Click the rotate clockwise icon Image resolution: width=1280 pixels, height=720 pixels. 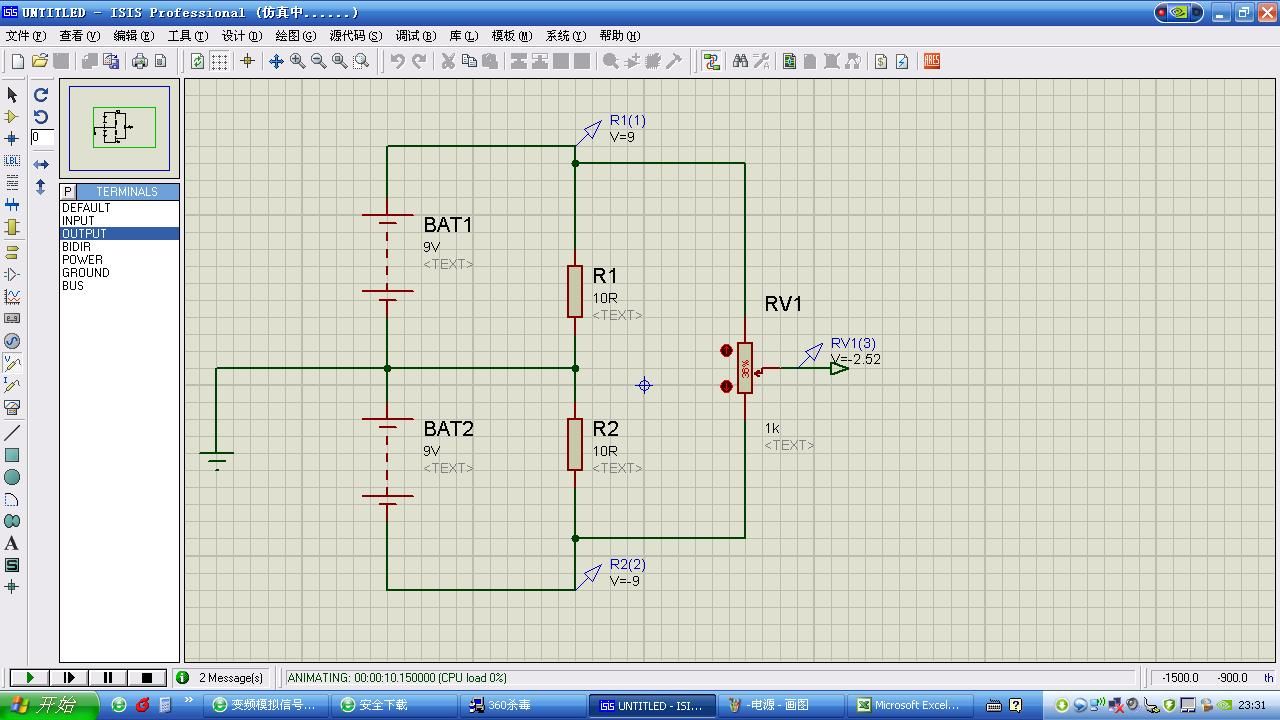[41, 95]
